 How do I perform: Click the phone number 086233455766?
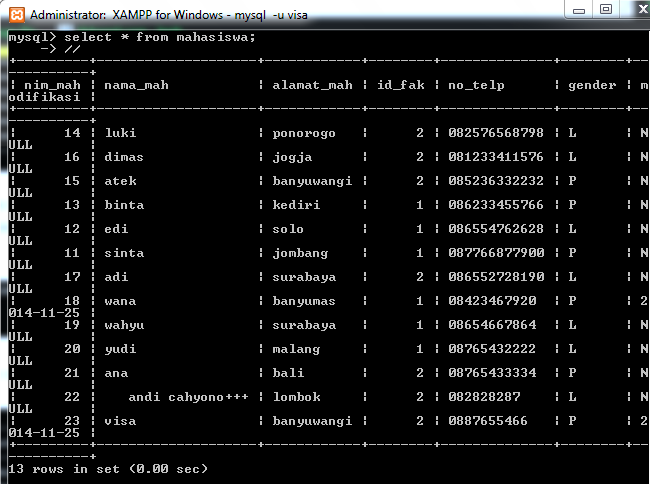(496, 205)
